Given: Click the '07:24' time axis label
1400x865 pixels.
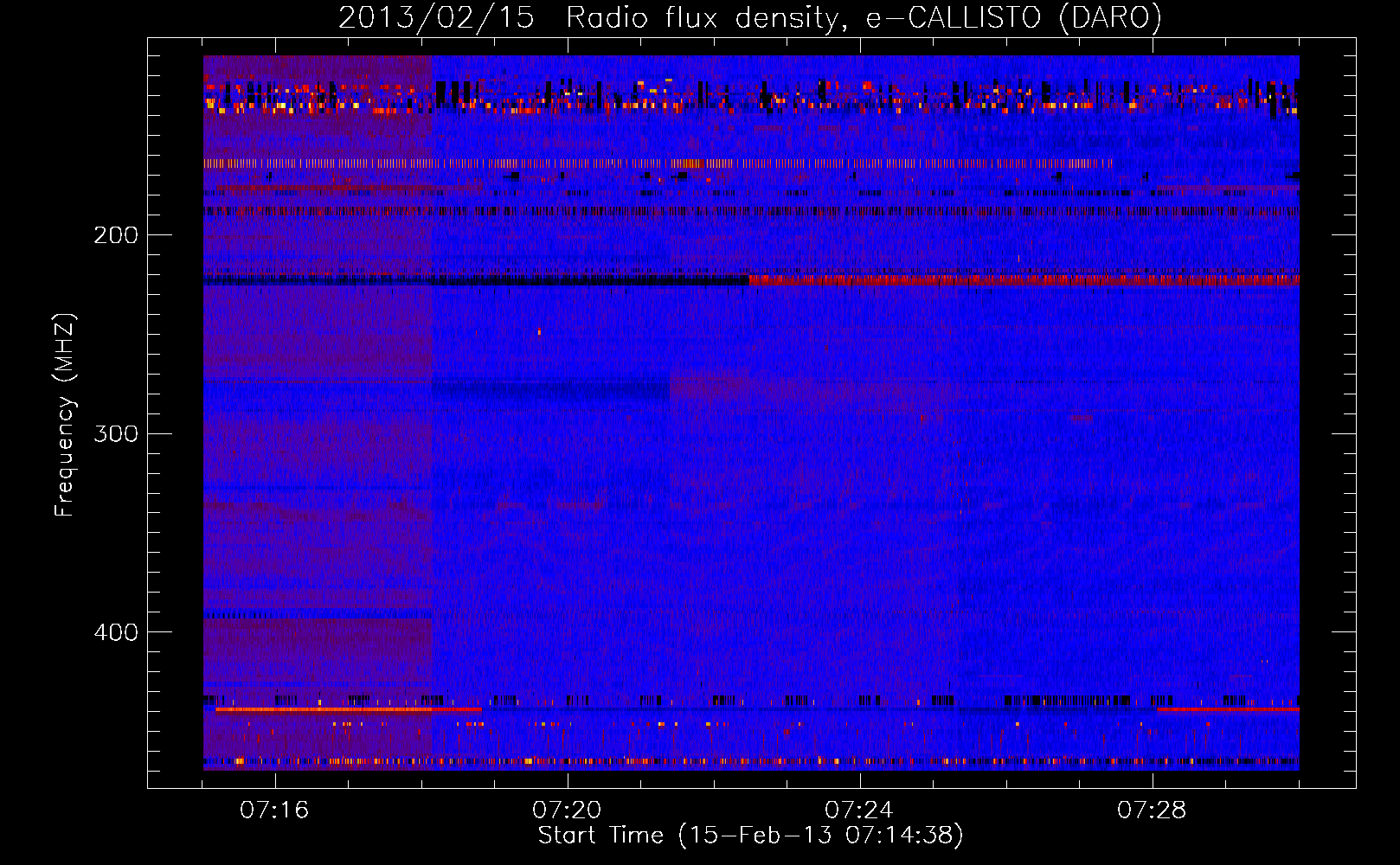Looking at the screenshot, I should pyautogui.click(x=859, y=811).
